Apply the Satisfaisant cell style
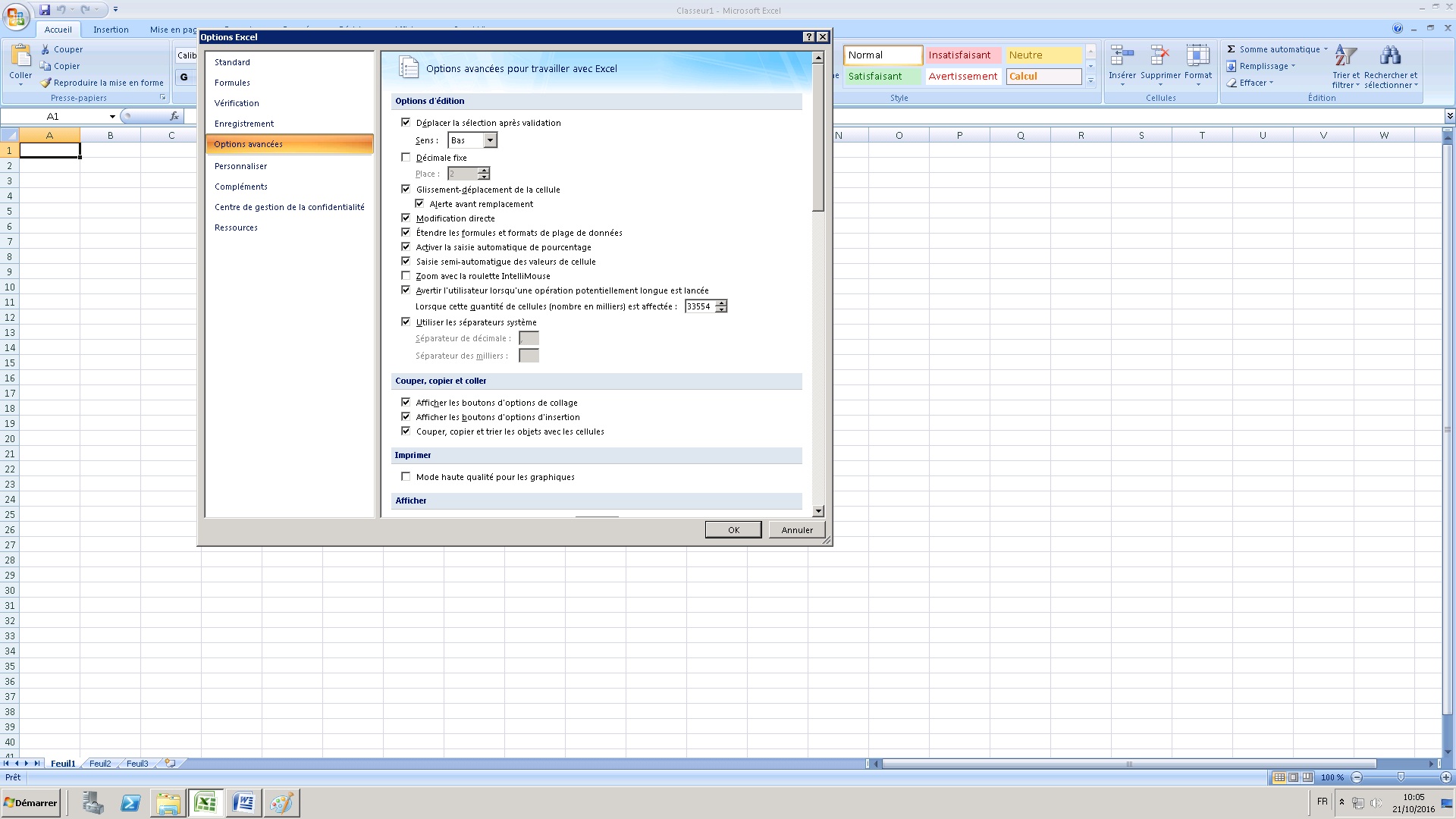 pyautogui.click(x=883, y=76)
